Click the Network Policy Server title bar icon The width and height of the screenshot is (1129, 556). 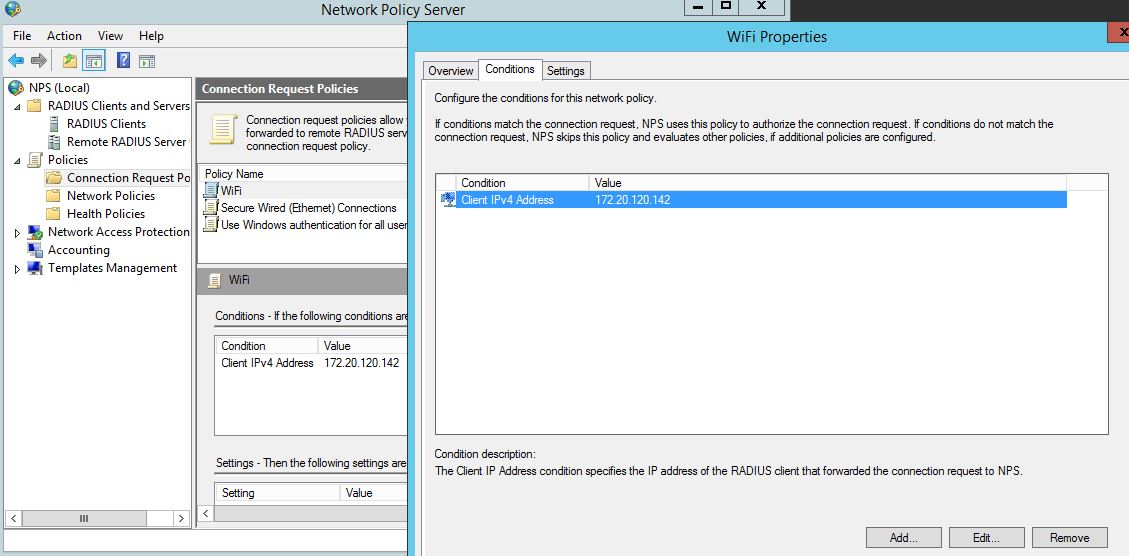pos(13,9)
